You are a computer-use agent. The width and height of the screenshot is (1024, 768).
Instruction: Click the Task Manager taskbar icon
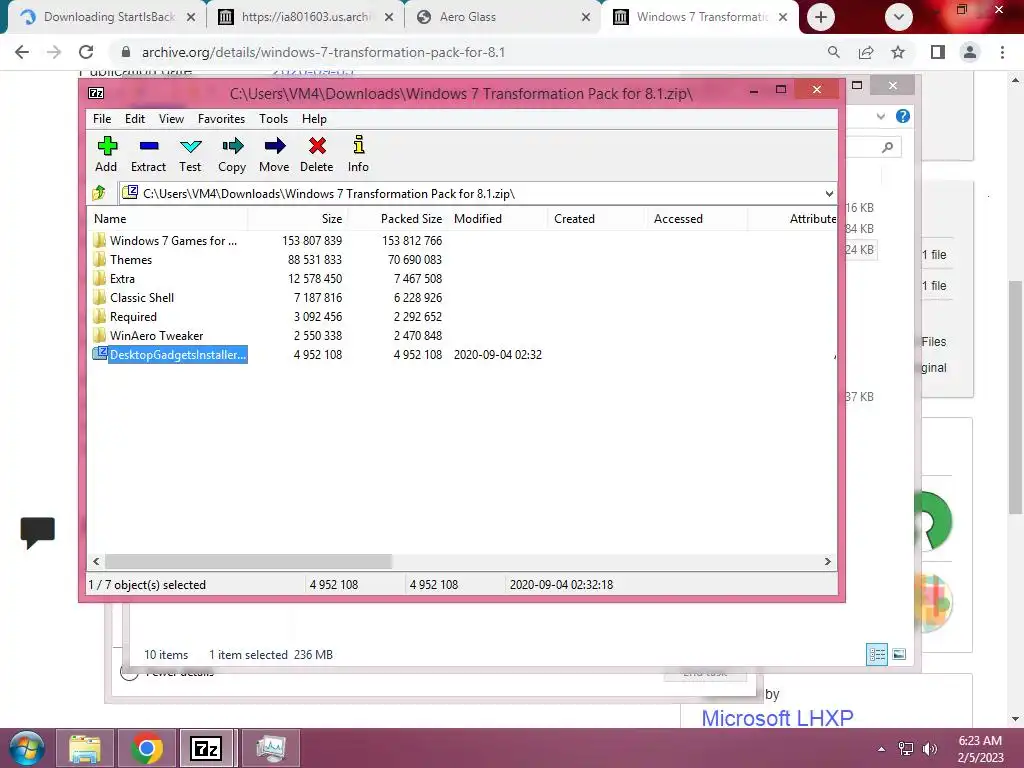pos(271,748)
